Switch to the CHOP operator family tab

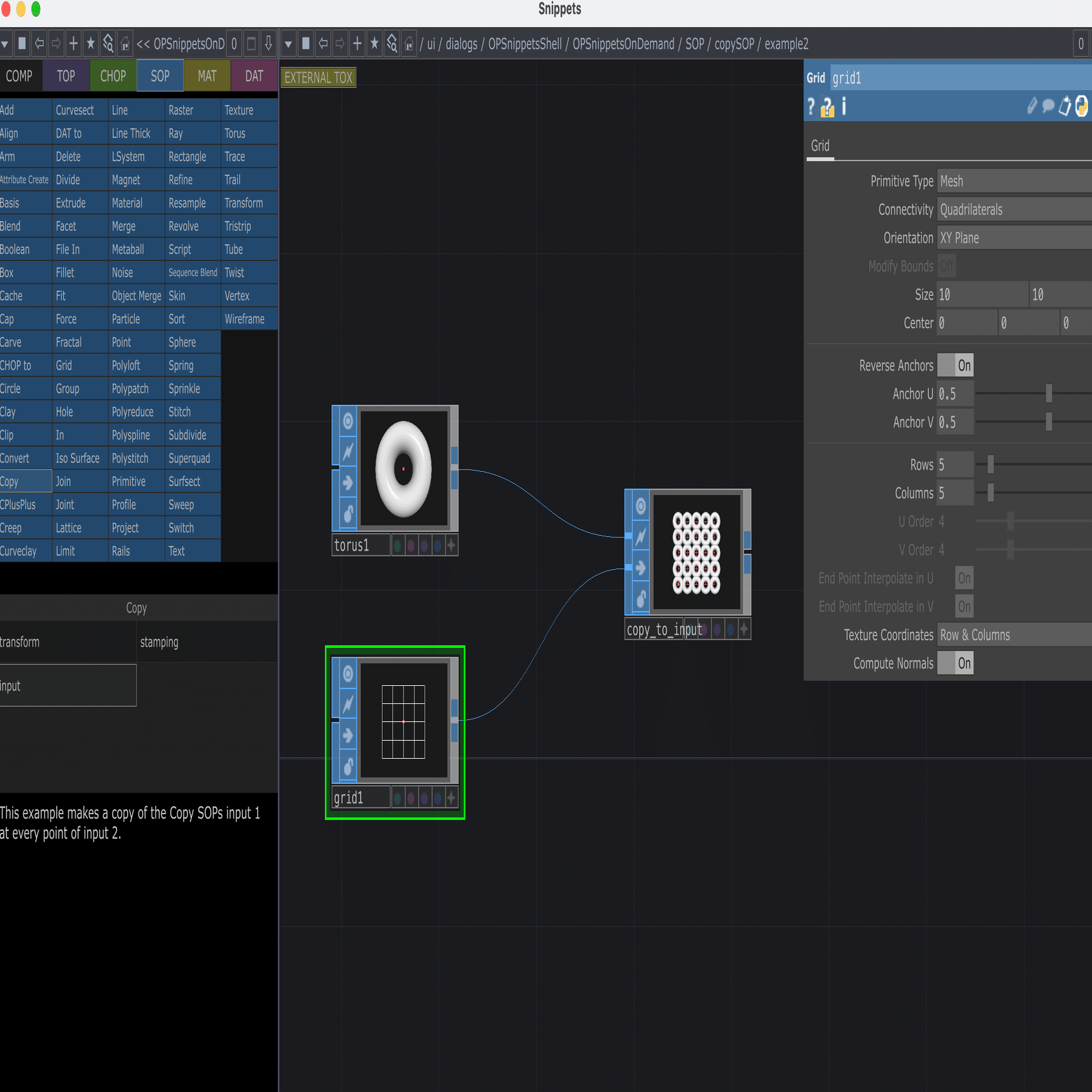coord(113,75)
